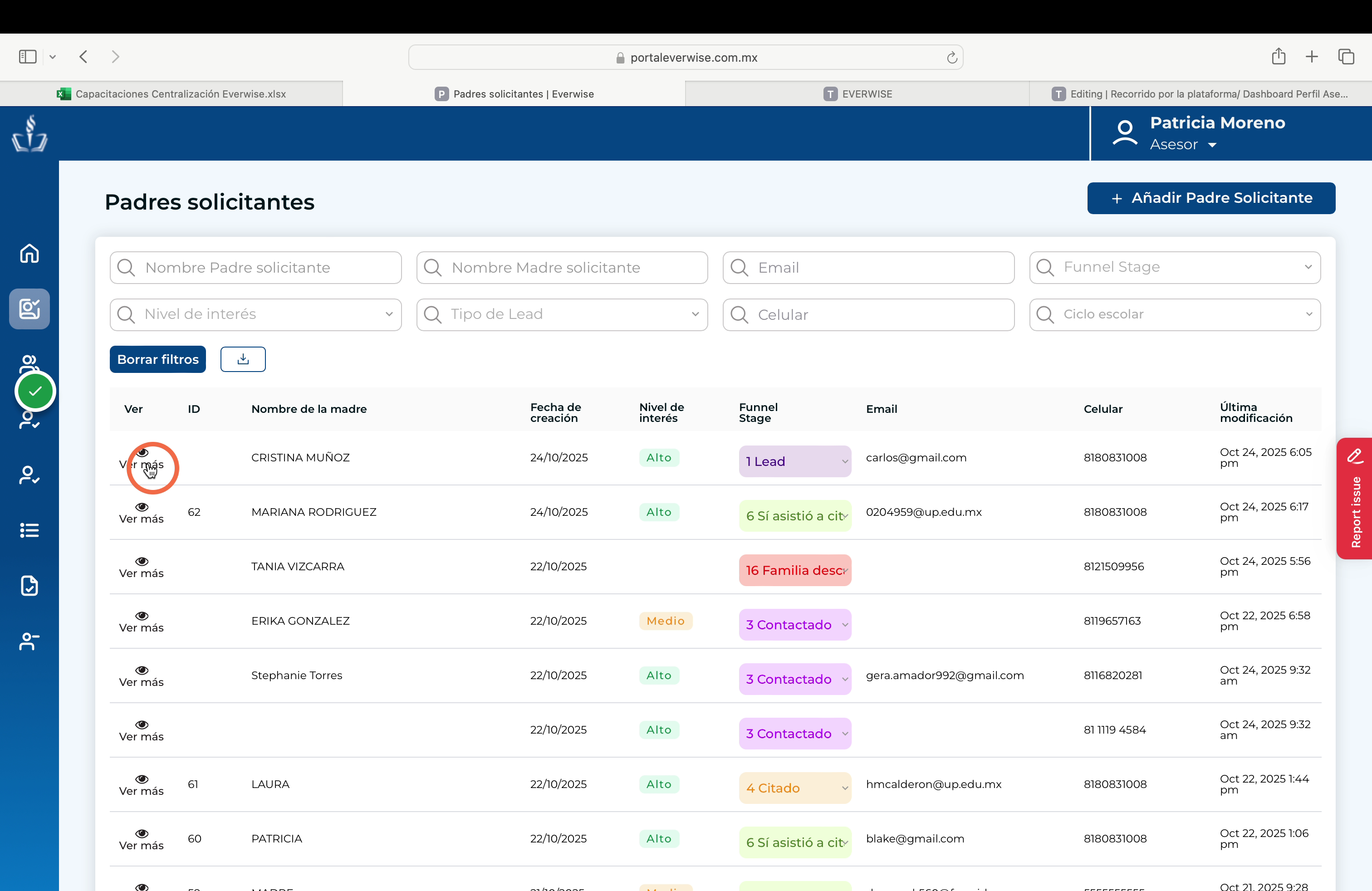This screenshot has height=891, width=1372.
Task: Open the document check icon in sidebar
Action: point(29,586)
